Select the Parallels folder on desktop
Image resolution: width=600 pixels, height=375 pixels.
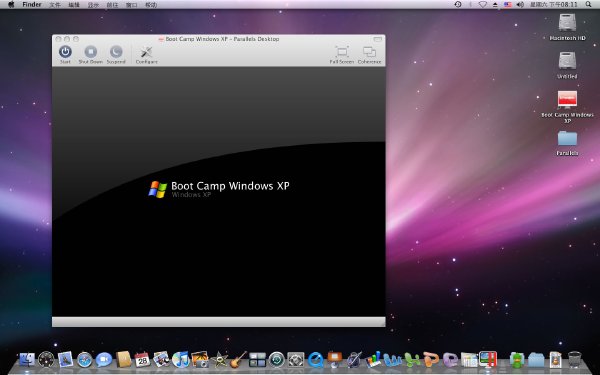pyautogui.click(x=567, y=143)
